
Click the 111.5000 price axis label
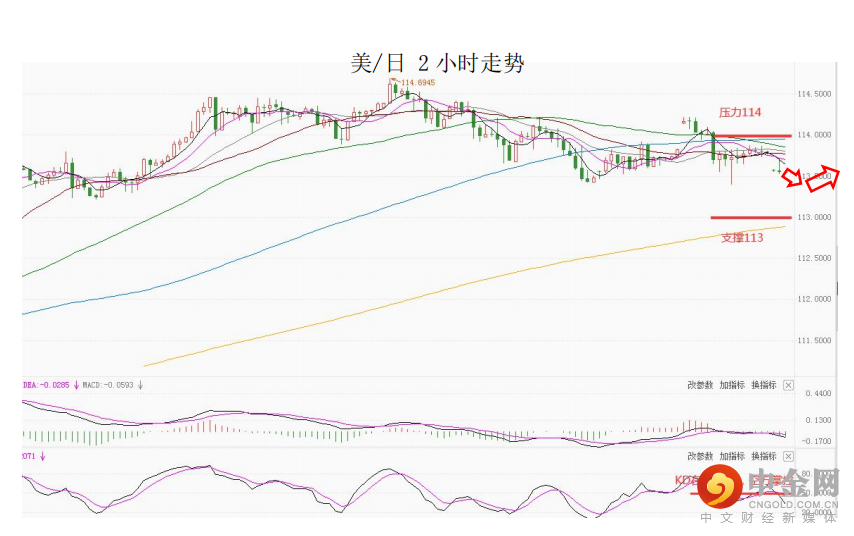coord(813,341)
